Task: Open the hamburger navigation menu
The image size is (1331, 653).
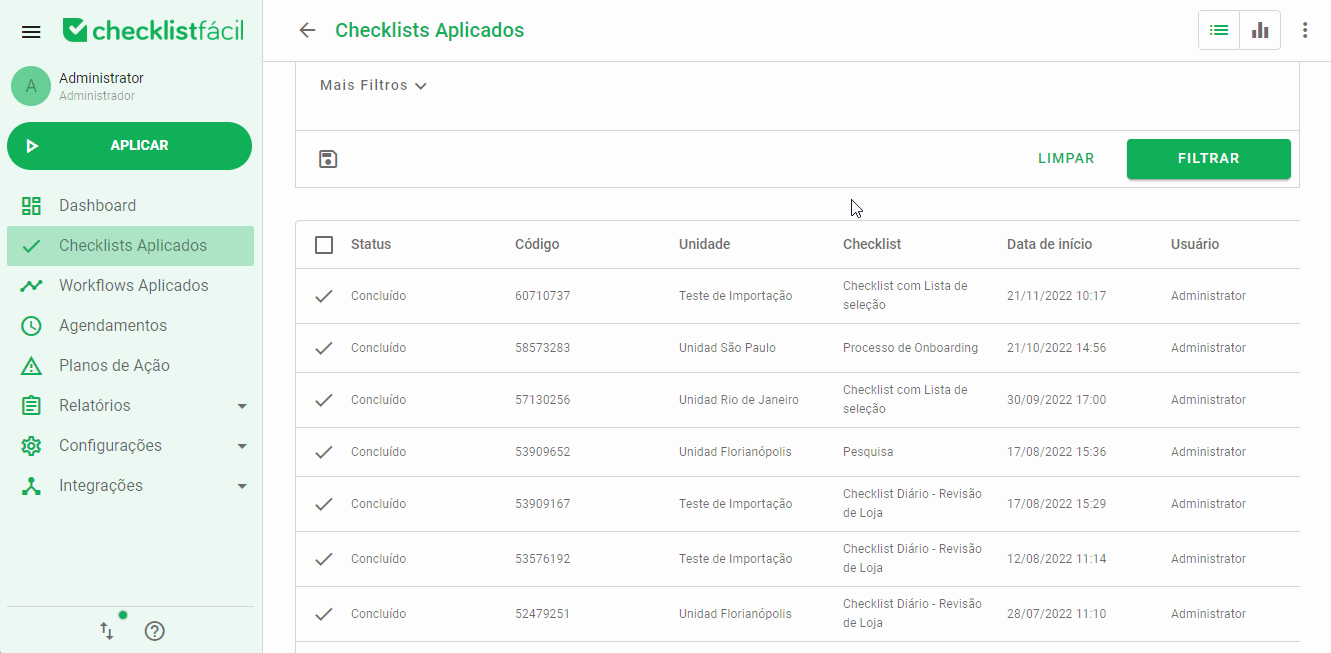Action: (31, 30)
